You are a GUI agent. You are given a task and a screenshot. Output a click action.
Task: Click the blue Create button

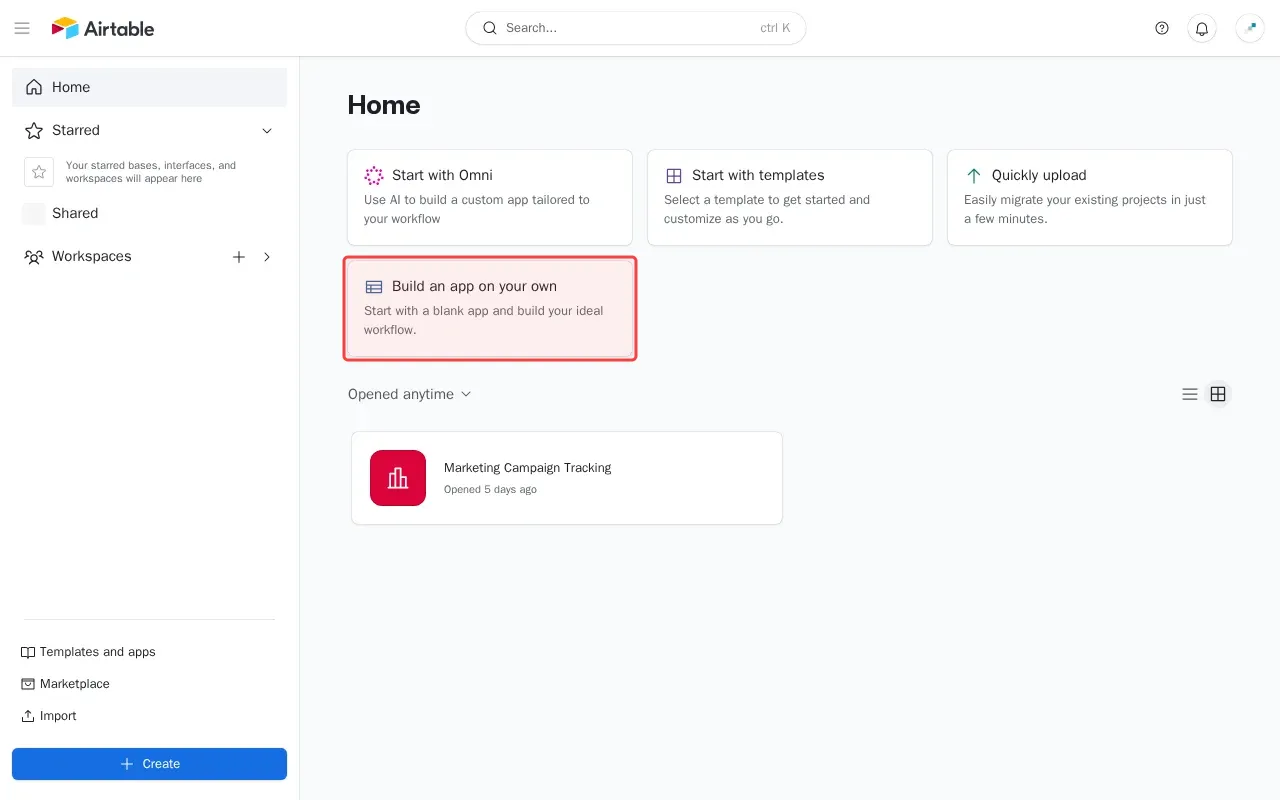pyautogui.click(x=149, y=764)
